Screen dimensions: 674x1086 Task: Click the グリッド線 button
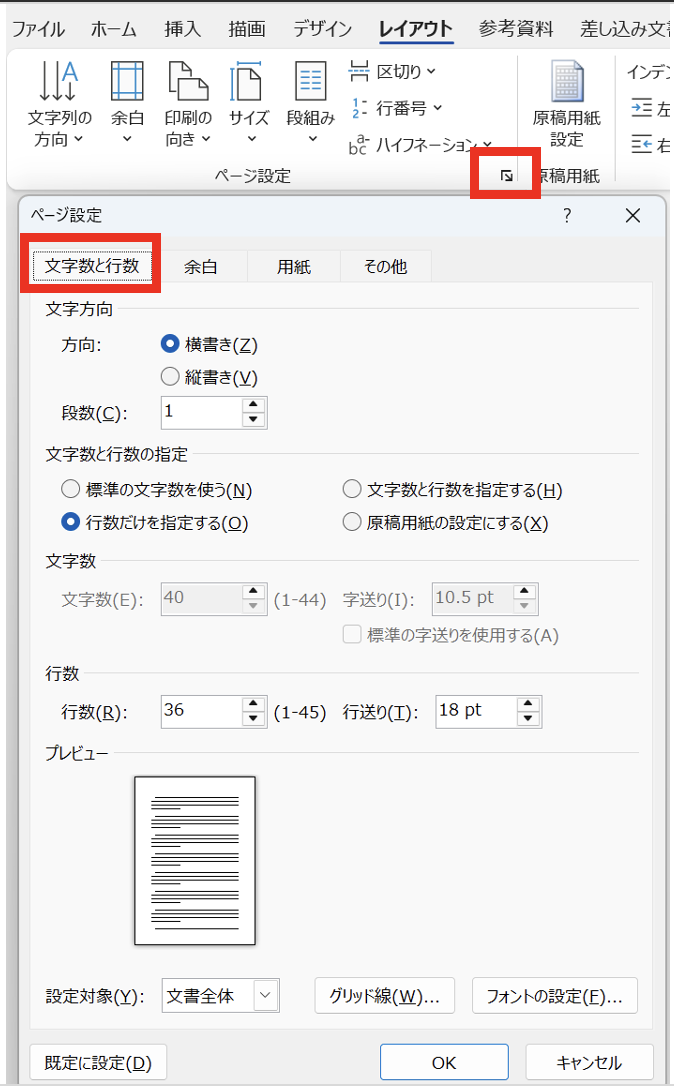coord(384,996)
